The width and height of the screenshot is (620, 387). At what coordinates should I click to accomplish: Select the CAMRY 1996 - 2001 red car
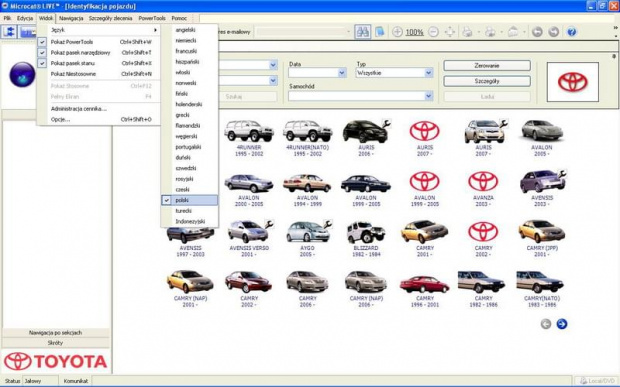pyautogui.click(x=425, y=289)
